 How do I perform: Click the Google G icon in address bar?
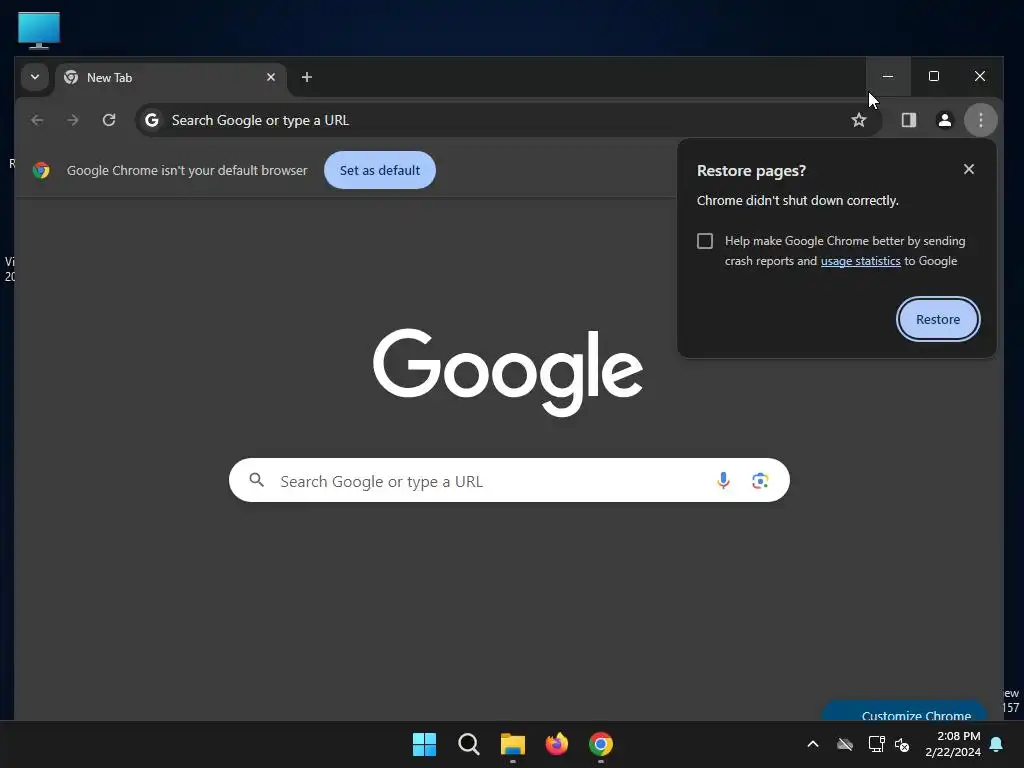pos(152,120)
